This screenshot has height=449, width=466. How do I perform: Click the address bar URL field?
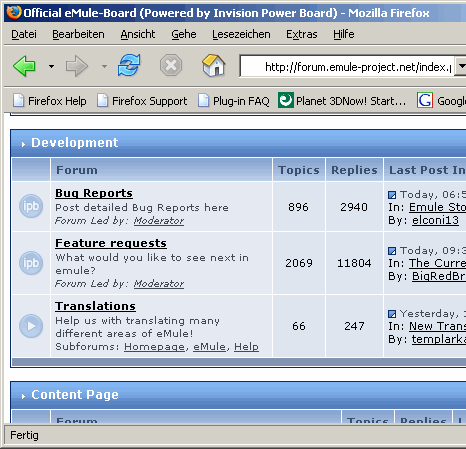(x=347, y=67)
